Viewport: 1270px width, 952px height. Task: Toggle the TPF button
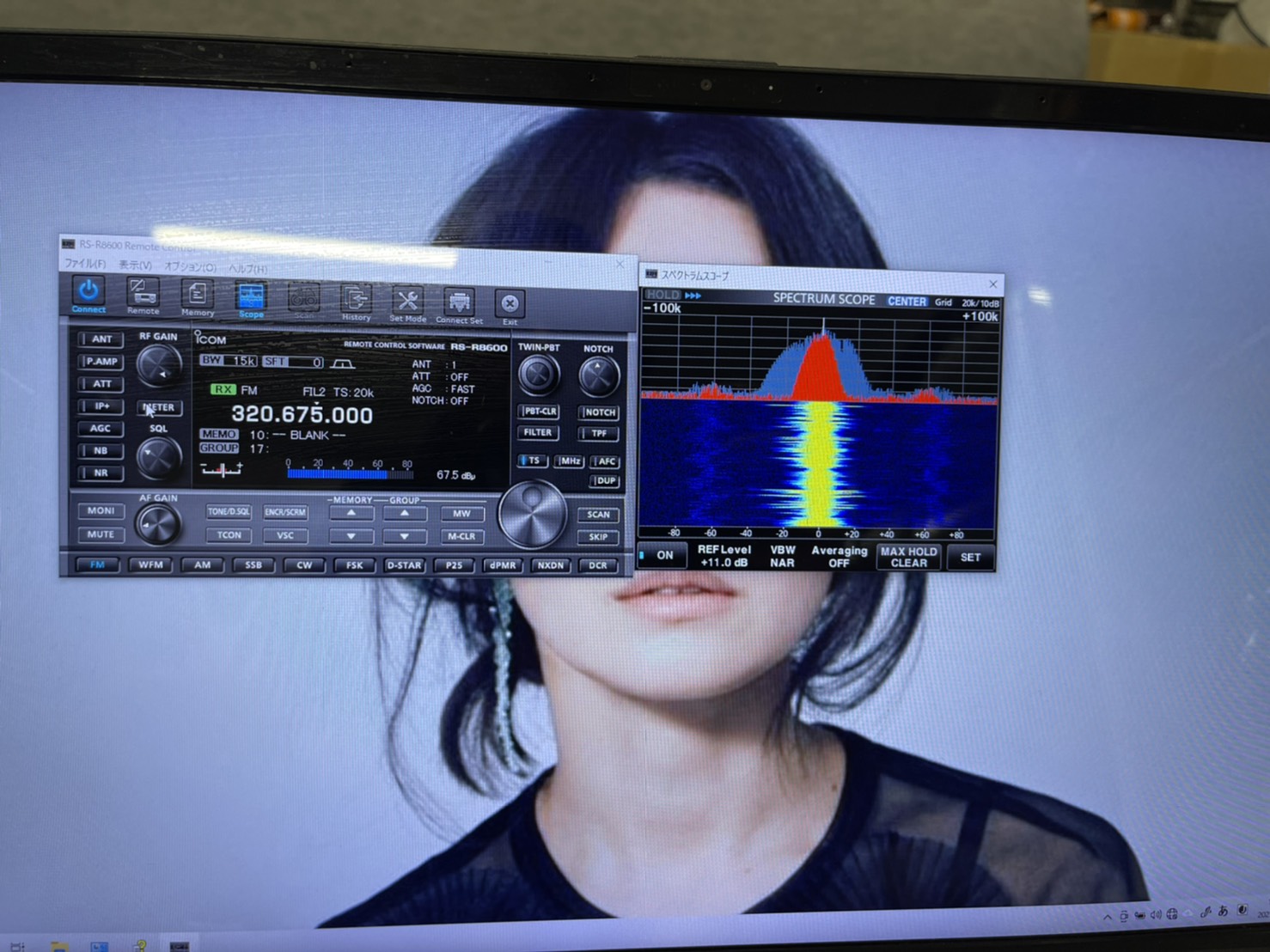599,434
